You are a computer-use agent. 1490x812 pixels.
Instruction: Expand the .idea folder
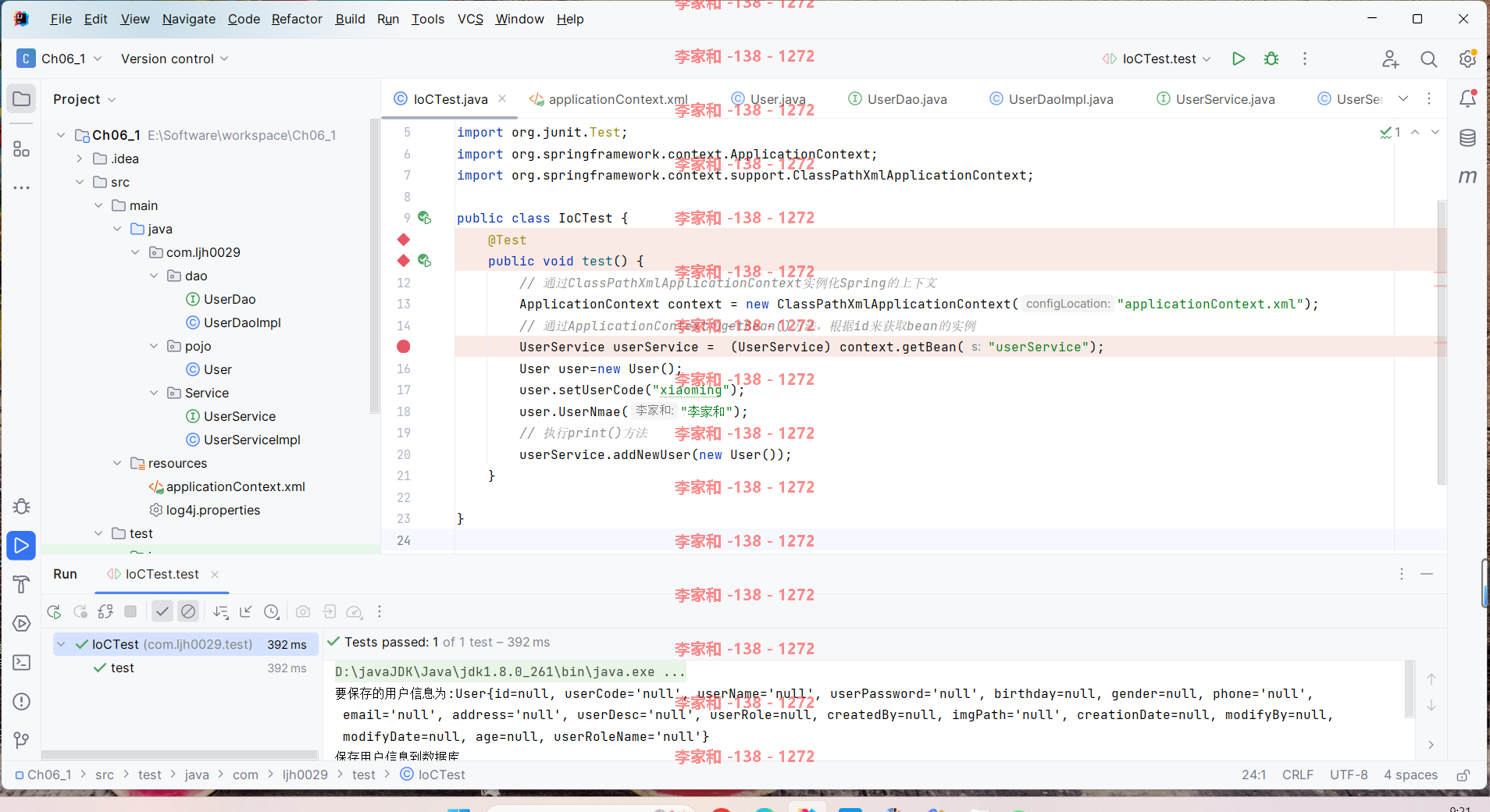[x=79, y=158]
